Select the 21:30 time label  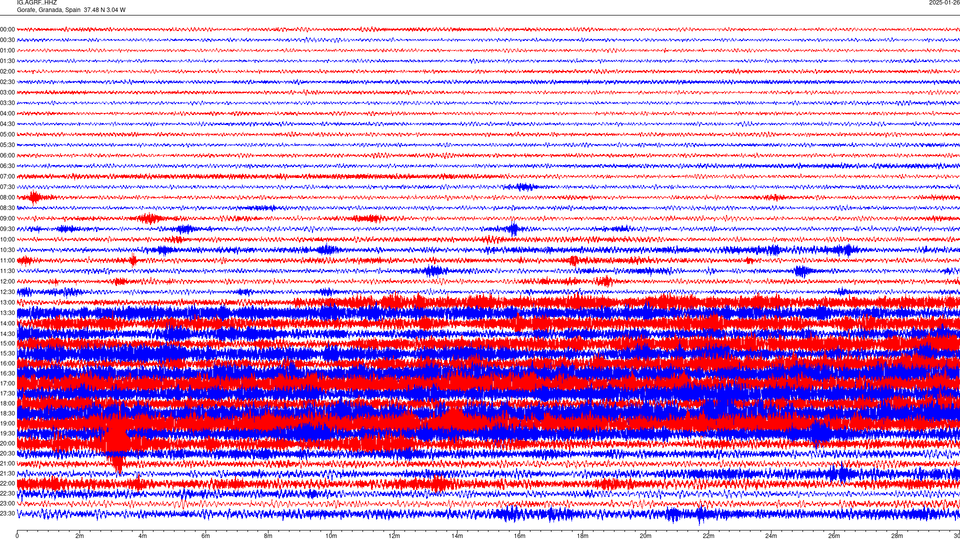click(x=7, y=473)
